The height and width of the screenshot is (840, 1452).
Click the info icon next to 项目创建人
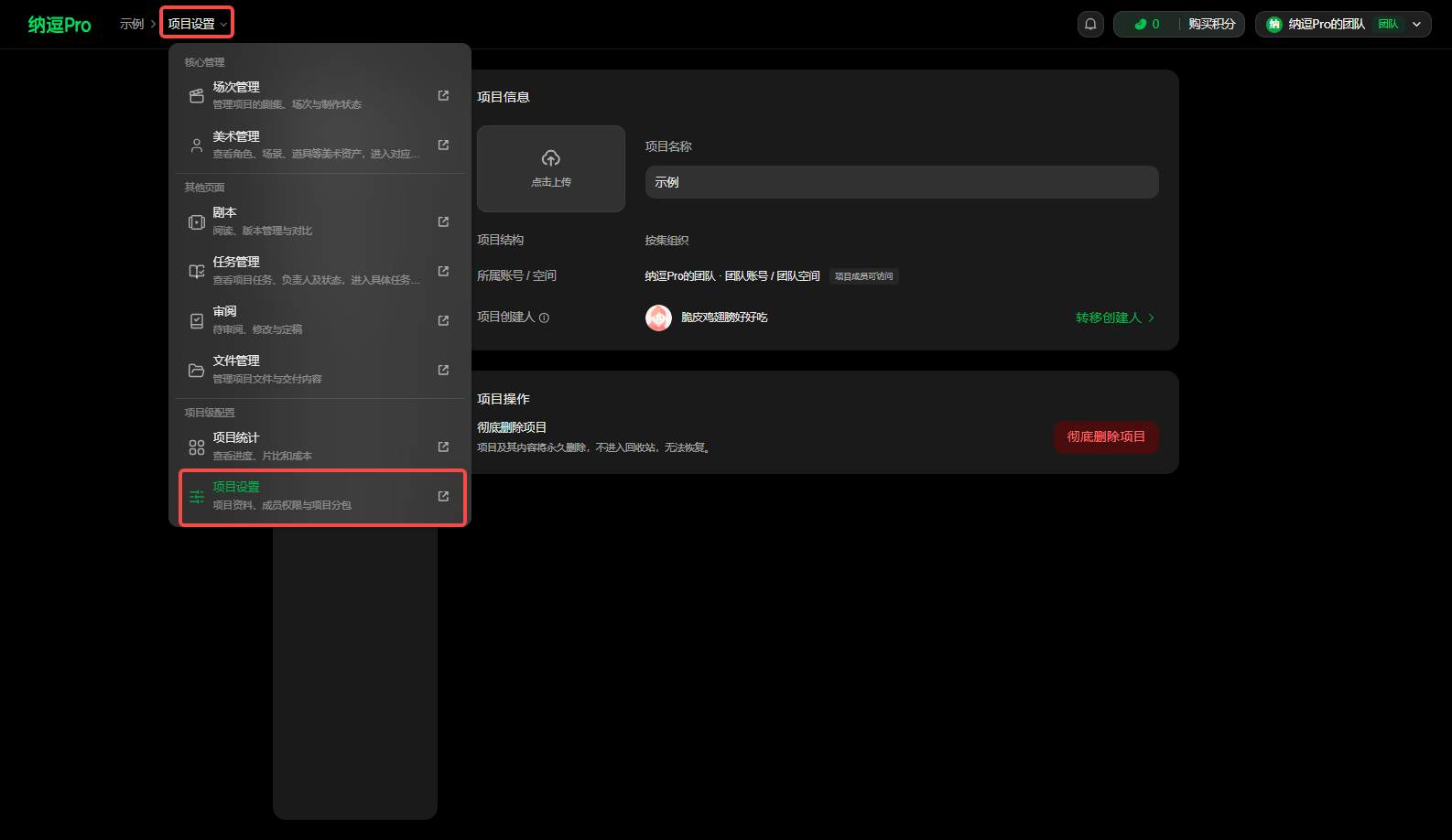tap(544, 318)
